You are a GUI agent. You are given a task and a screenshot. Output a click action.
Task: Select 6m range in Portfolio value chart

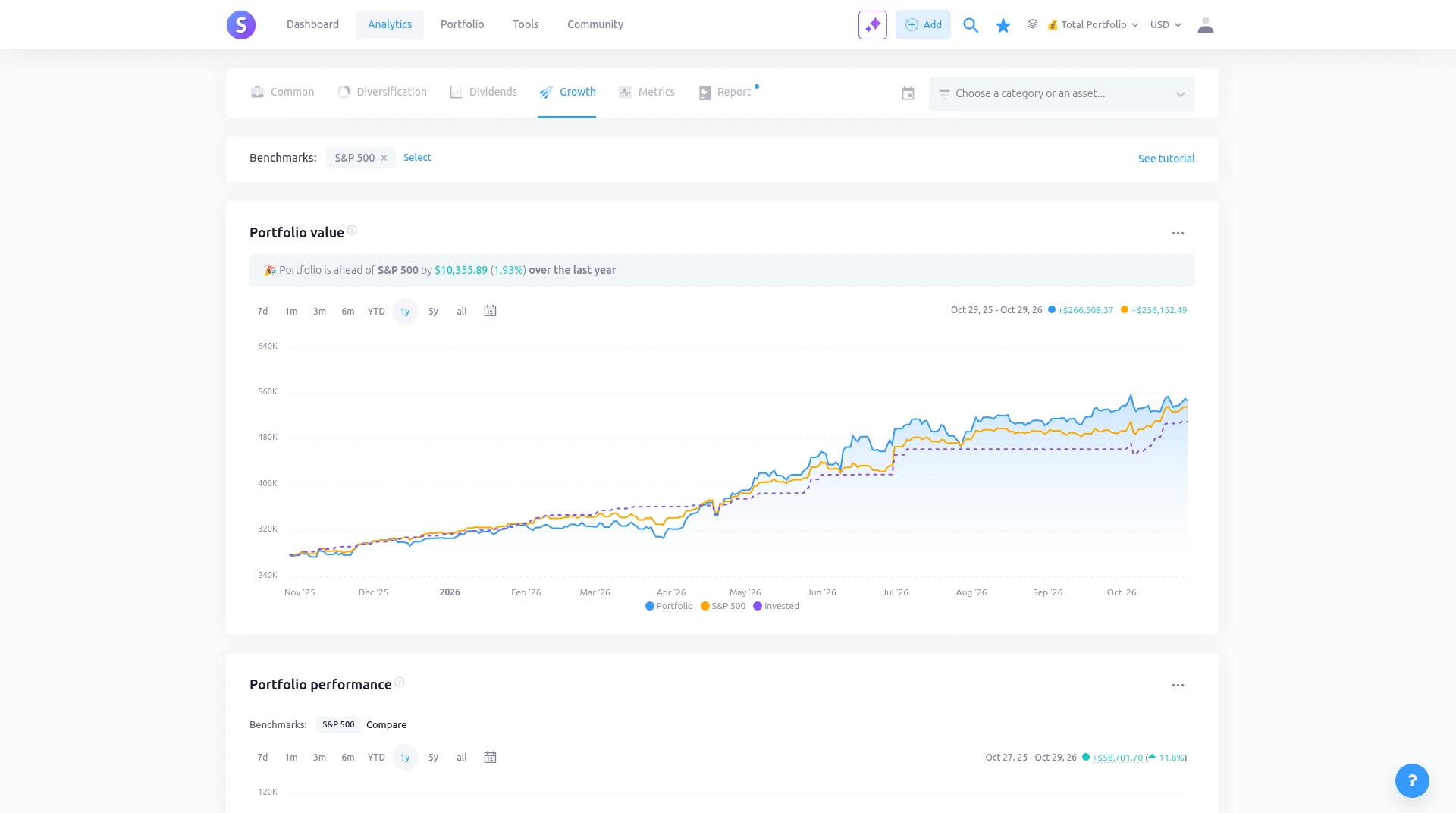348,312
